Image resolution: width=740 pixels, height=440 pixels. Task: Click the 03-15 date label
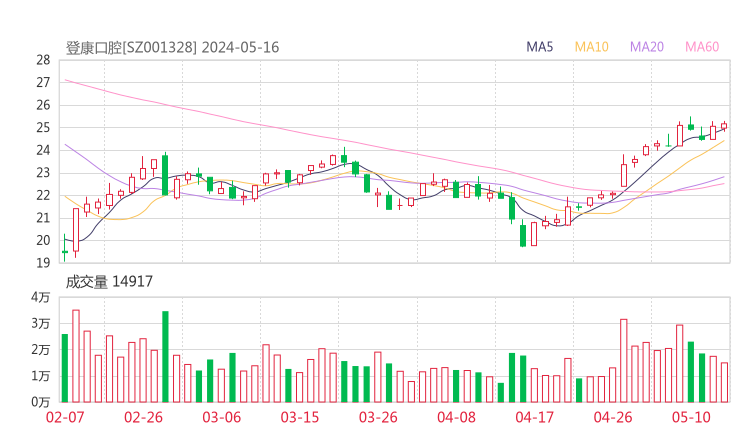coord(300,417)
